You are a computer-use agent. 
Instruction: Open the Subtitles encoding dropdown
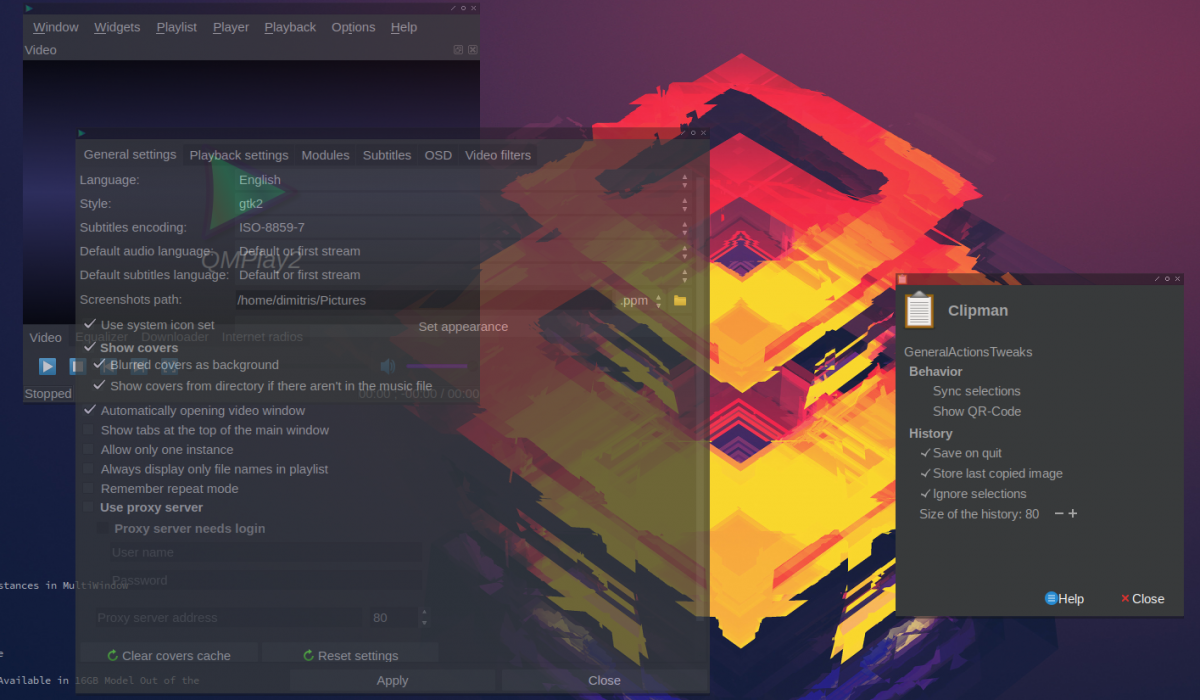point(464,228)
